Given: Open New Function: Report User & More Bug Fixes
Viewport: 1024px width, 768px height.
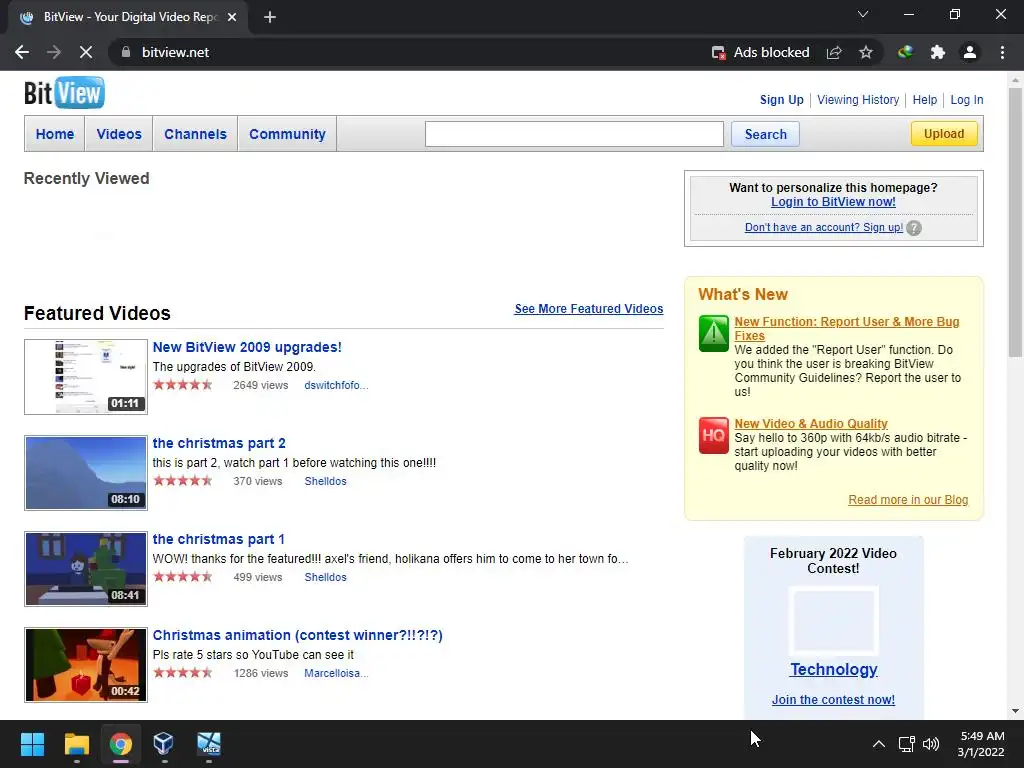Looking at the screenshot, I should [846, 328].
